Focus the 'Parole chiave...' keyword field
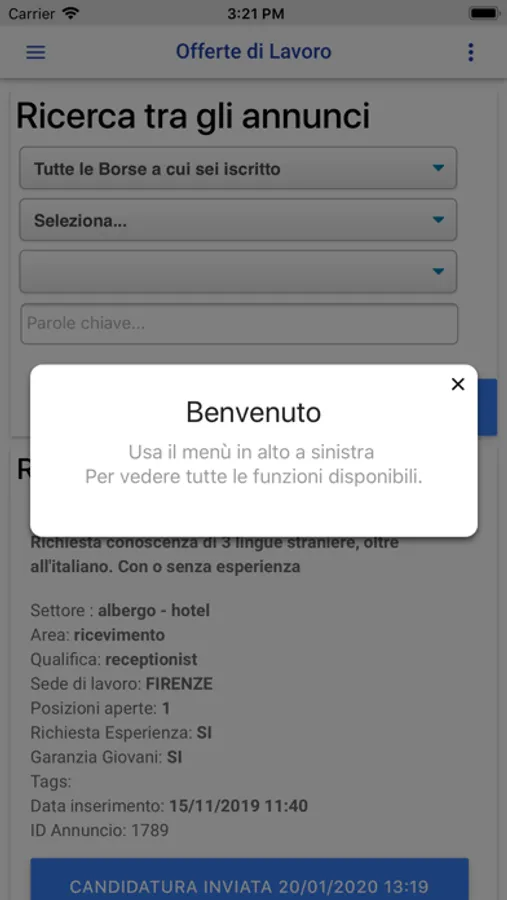Image resolution: width=507 pixels, height=900 pixels. pos(239,323)
